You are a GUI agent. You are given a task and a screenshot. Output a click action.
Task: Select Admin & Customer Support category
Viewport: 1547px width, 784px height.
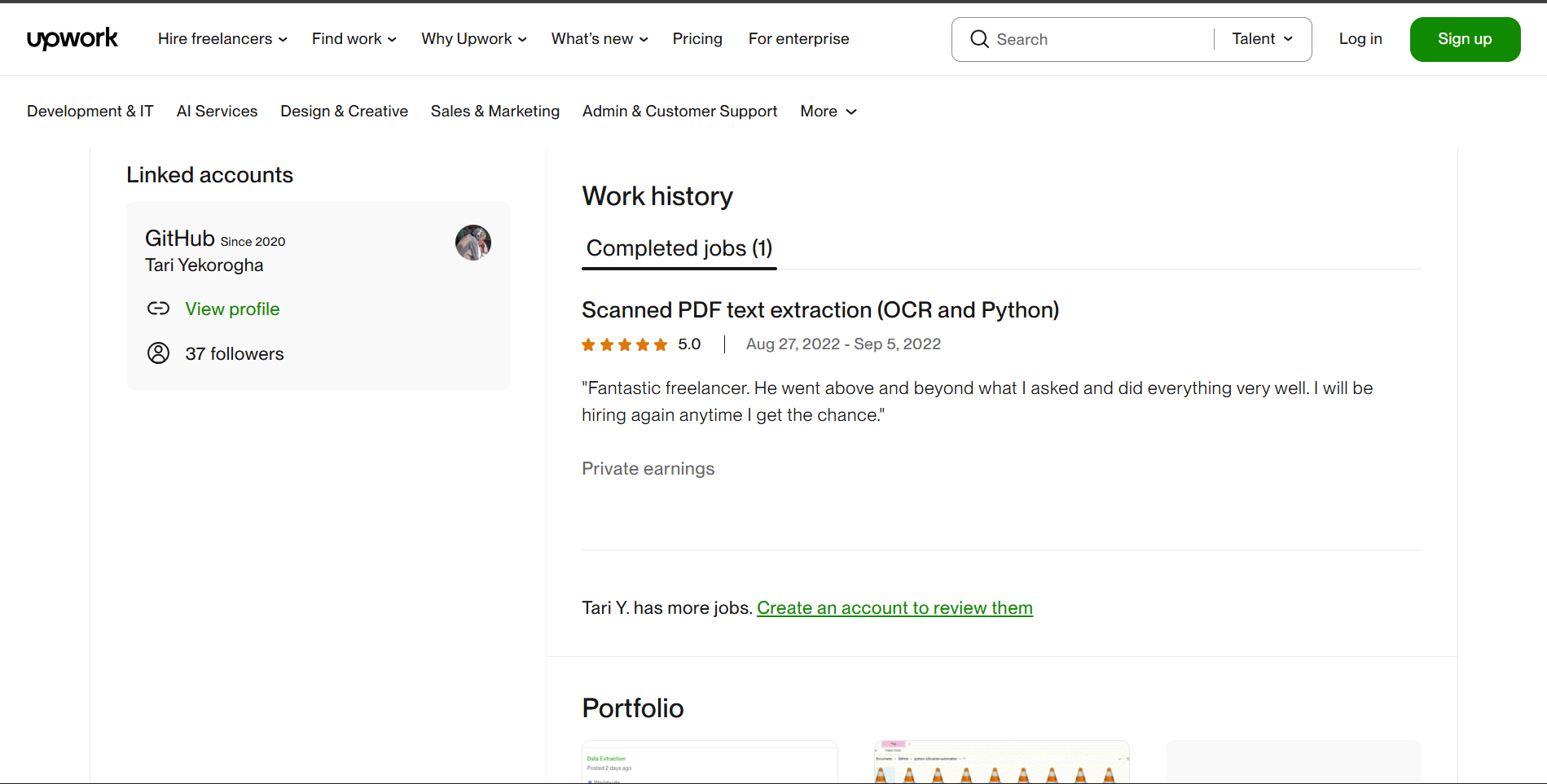click(679, 112)
